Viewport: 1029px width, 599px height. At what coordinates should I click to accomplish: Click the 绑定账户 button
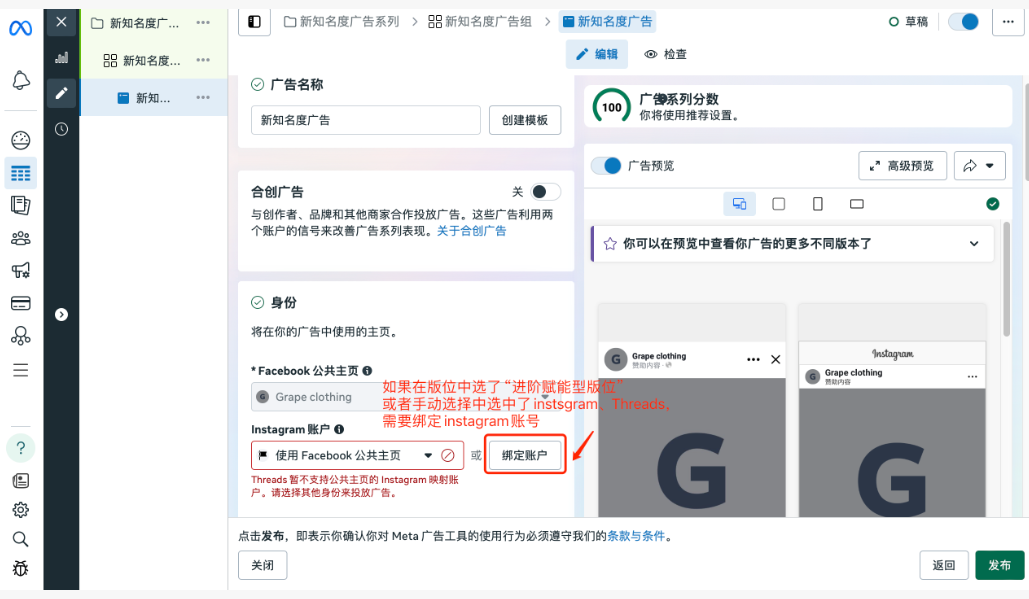(x=525, y=455)
